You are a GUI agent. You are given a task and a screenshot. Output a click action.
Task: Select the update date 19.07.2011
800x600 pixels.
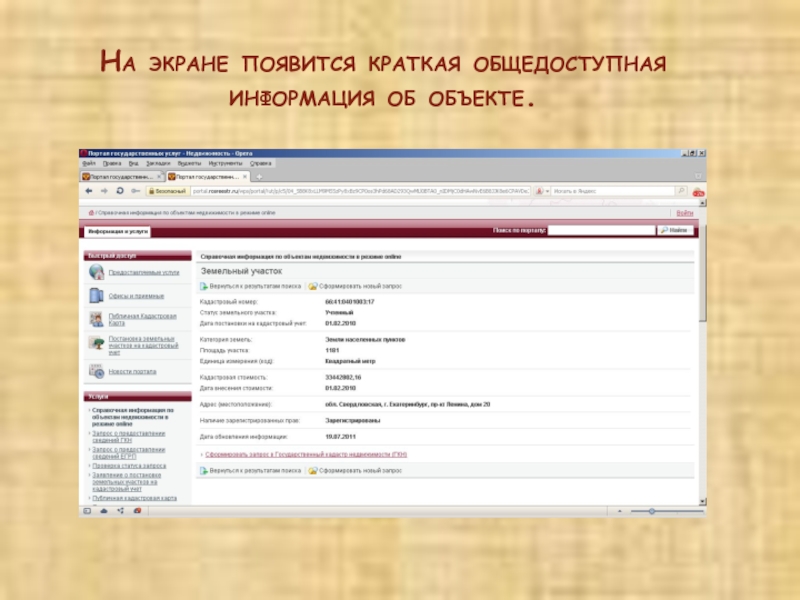click(x=340, y=437)
